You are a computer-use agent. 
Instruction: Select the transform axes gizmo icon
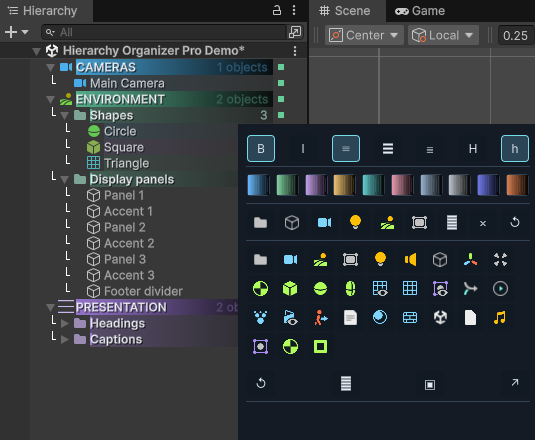(x=470, y=260)
